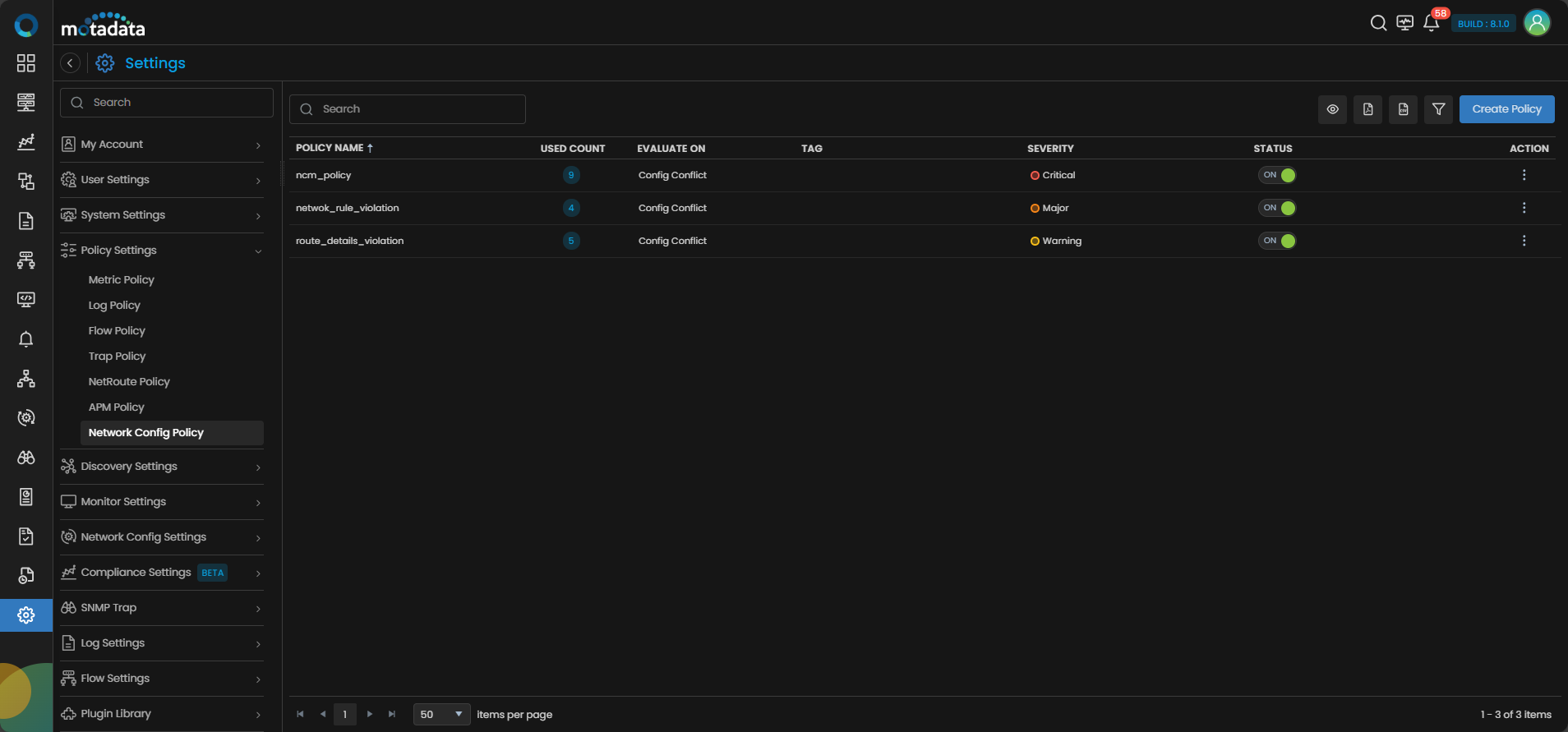Select NetRoute Policy menu item
The image size is (1568, 732).
(129, 382)
